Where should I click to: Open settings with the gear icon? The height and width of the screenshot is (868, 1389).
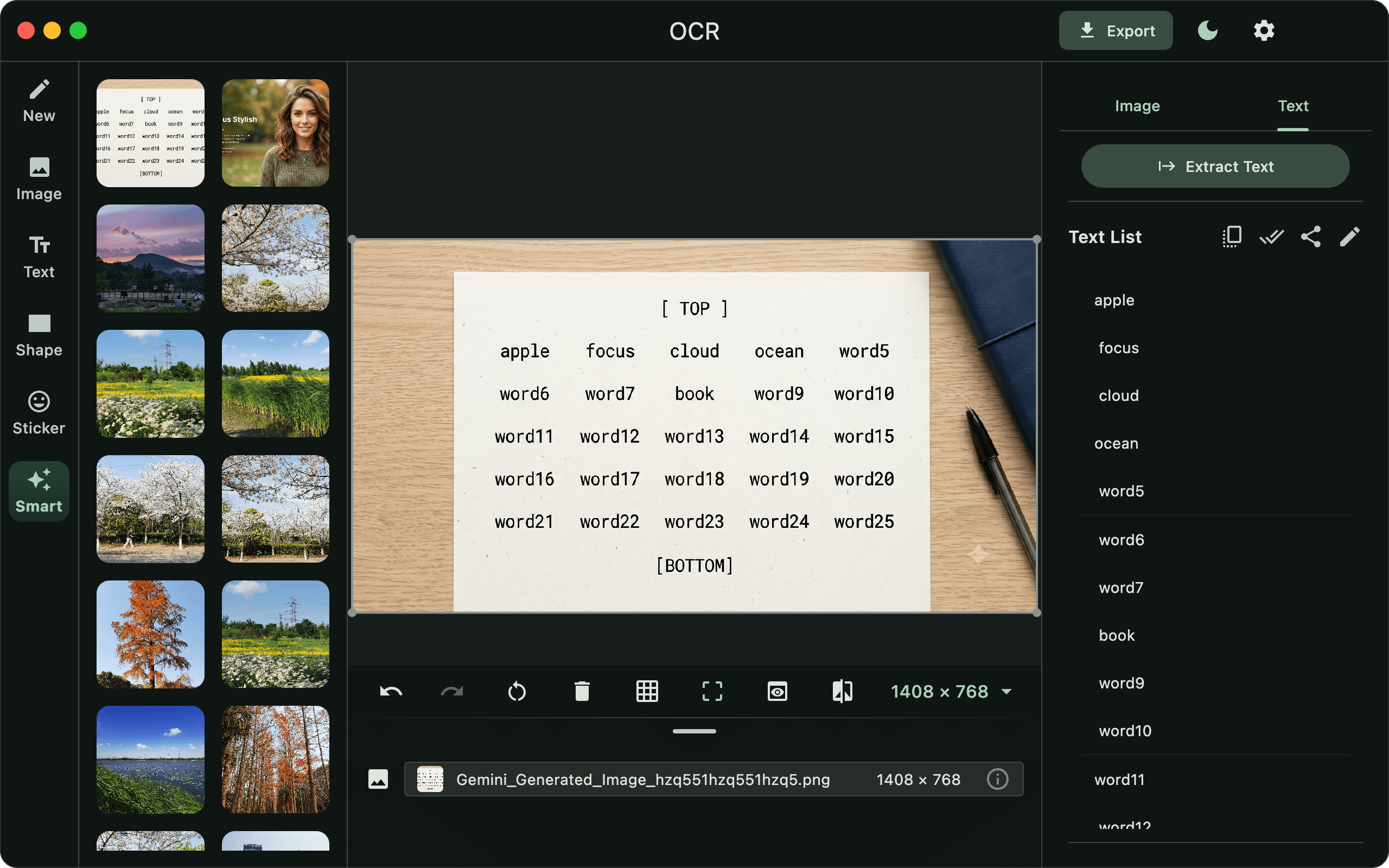(1264, 30)
